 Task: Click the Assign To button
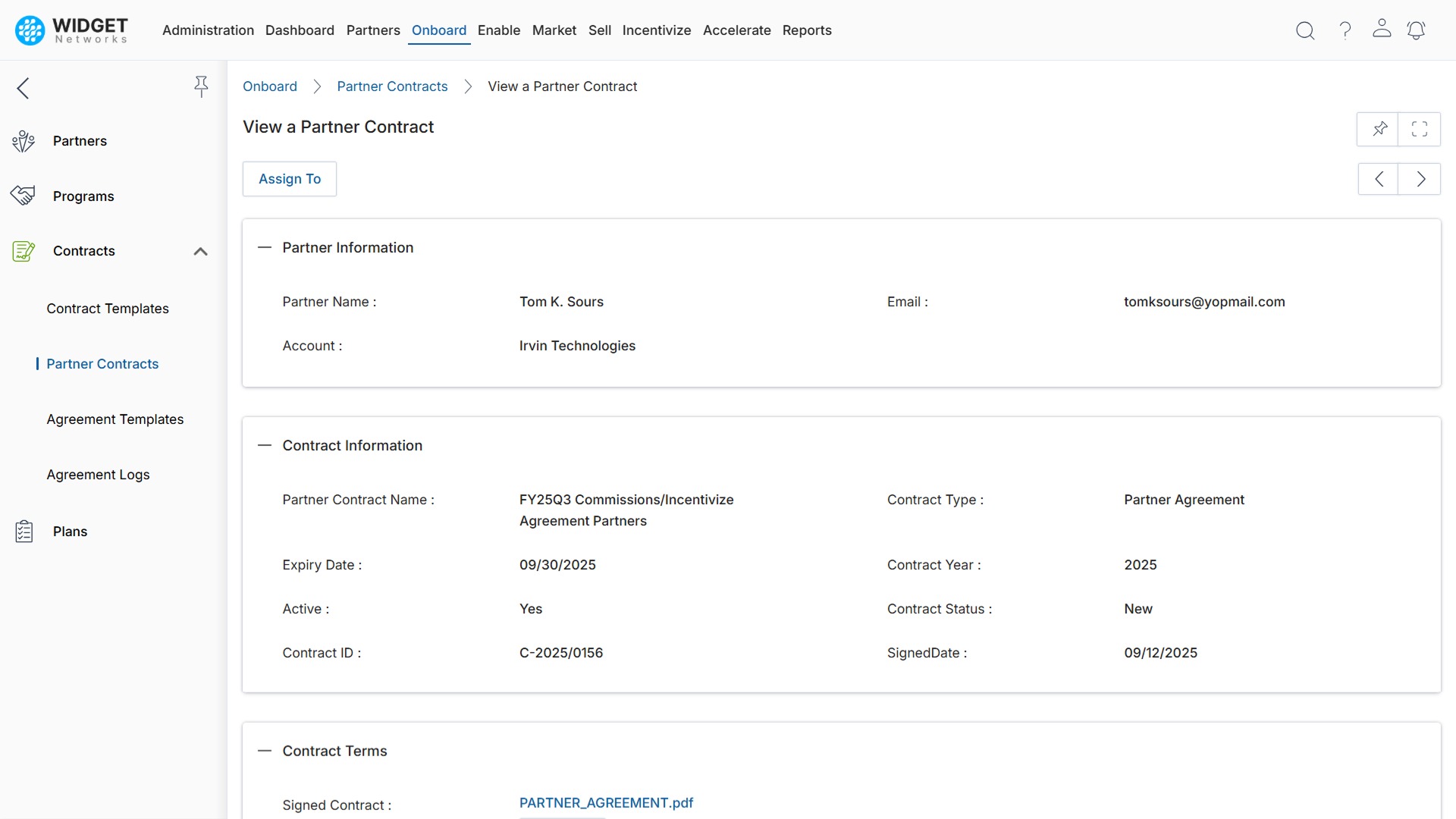[289, 179]
